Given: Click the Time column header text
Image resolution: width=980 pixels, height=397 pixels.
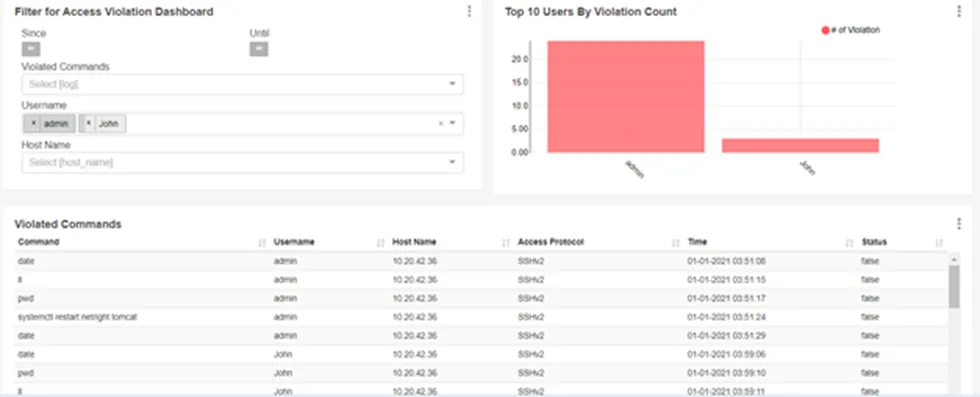Looking at the screenshot, I should 697,242.
